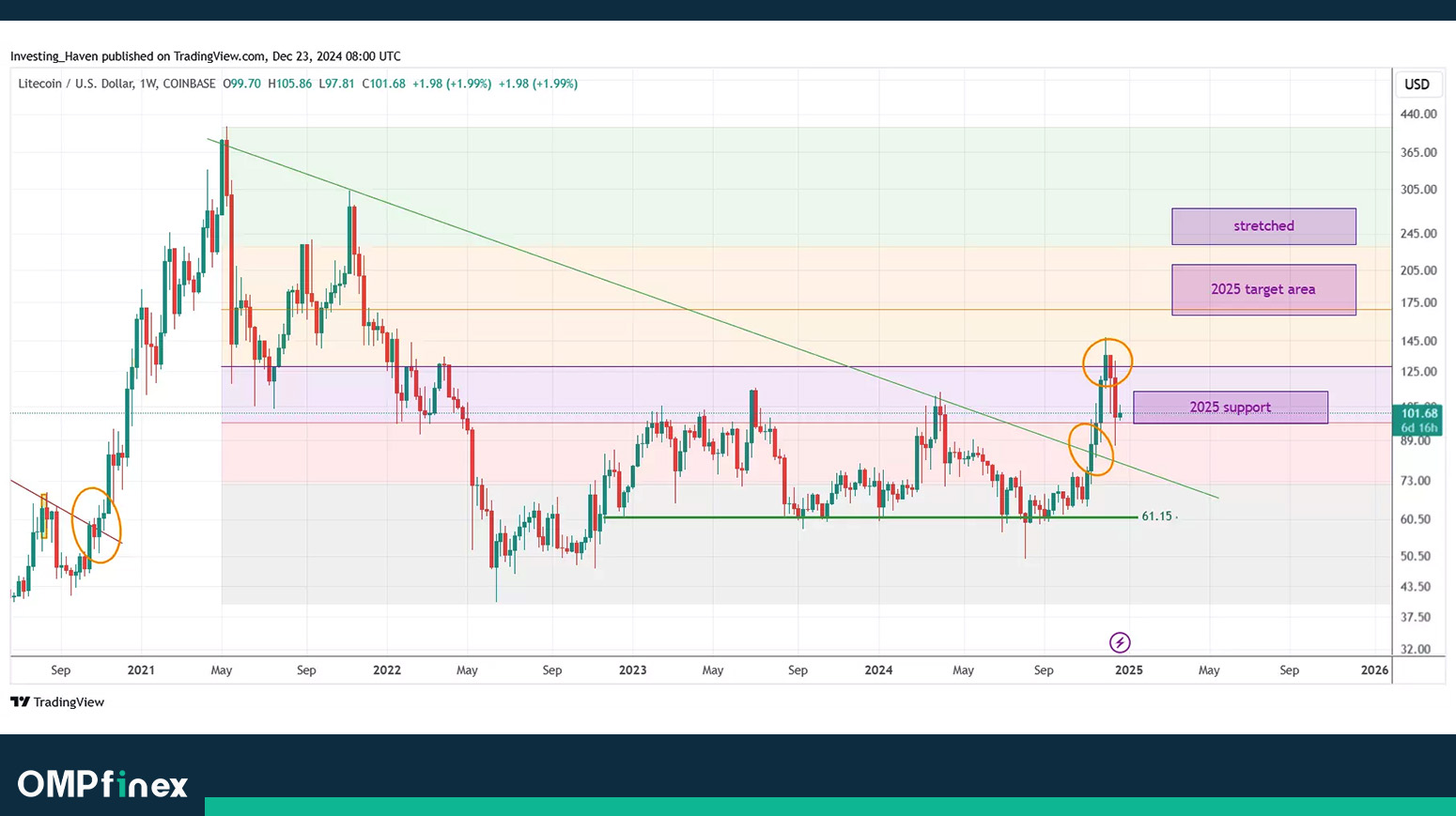Click the lightning bolt event marker icon
Screen dimensions: 1456x816
pos(1119,642)
